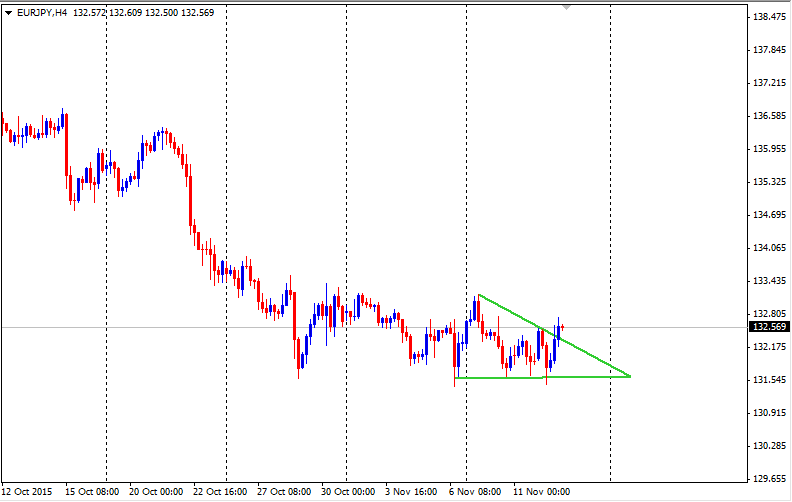Click the 131.545 price axis label

(769, 379)
